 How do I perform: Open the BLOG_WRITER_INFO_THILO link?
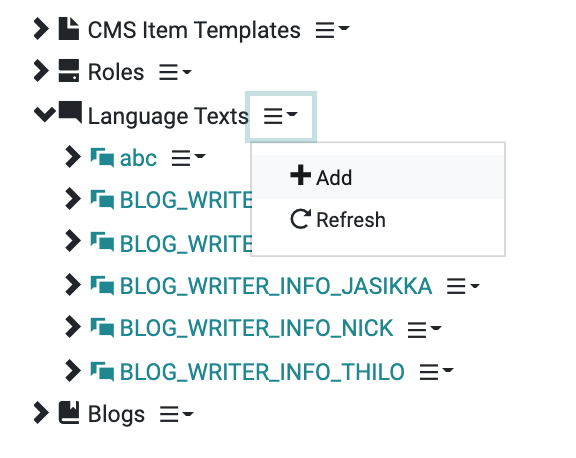point(262,371)
